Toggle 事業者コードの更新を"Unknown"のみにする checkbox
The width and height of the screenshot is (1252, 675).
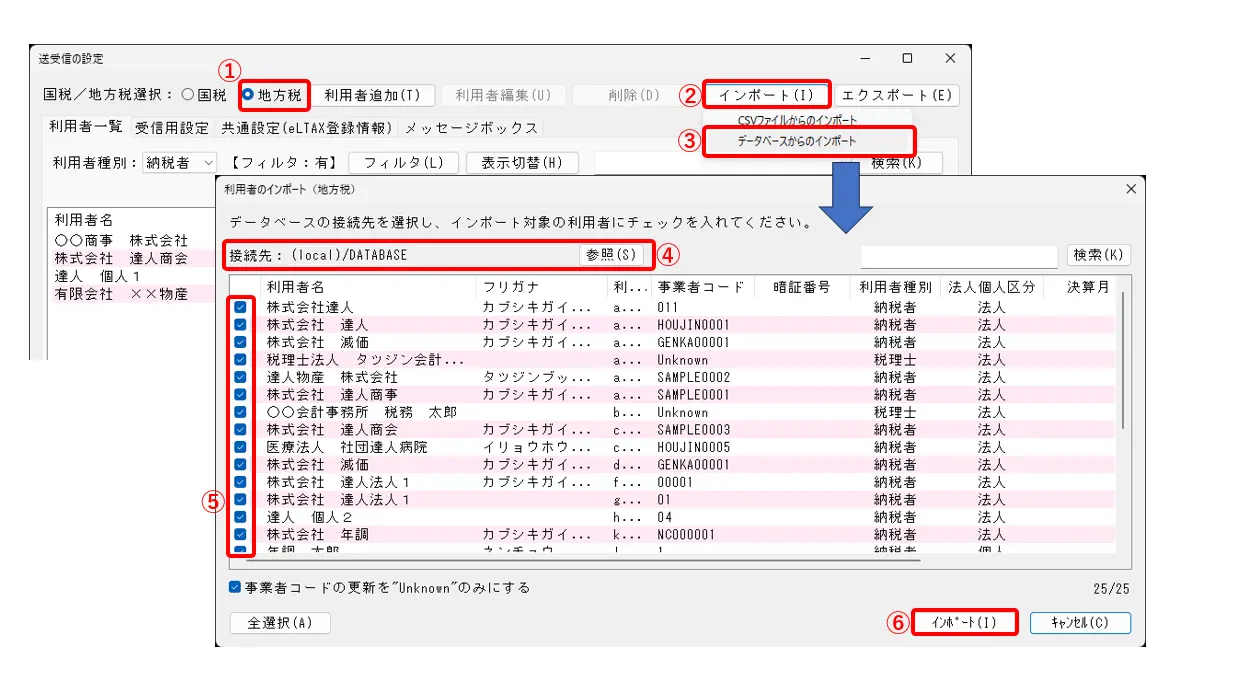coord(235,588)
